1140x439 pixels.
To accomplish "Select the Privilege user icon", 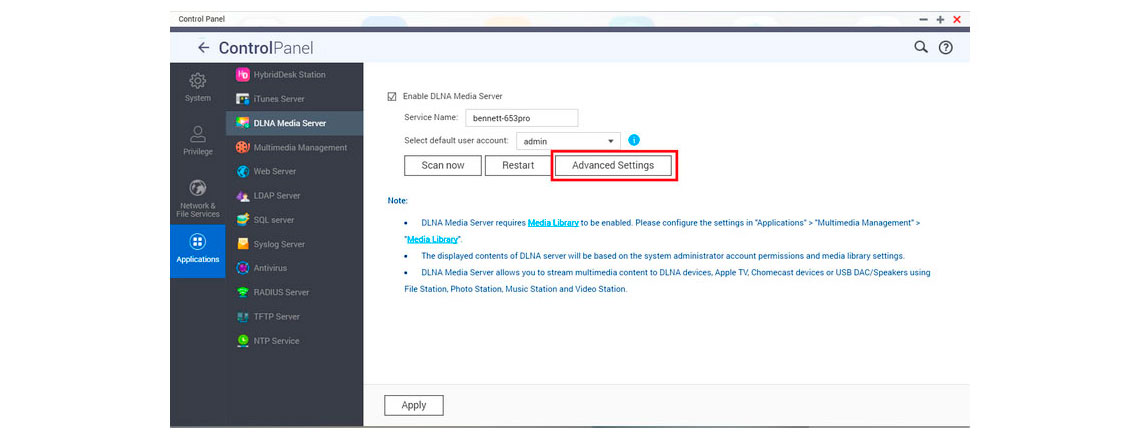I will point(198,134).
